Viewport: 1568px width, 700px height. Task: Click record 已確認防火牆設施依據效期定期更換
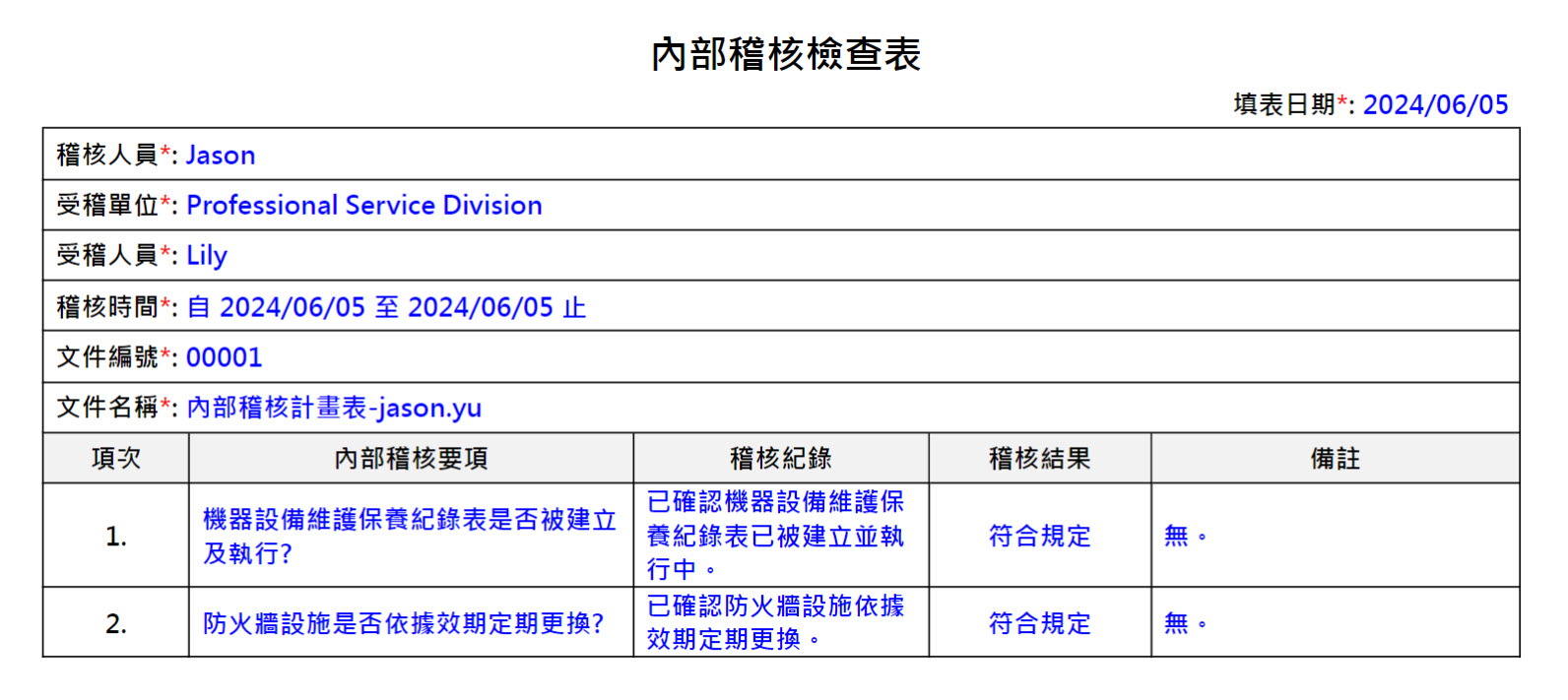click(x=775, y=622)
